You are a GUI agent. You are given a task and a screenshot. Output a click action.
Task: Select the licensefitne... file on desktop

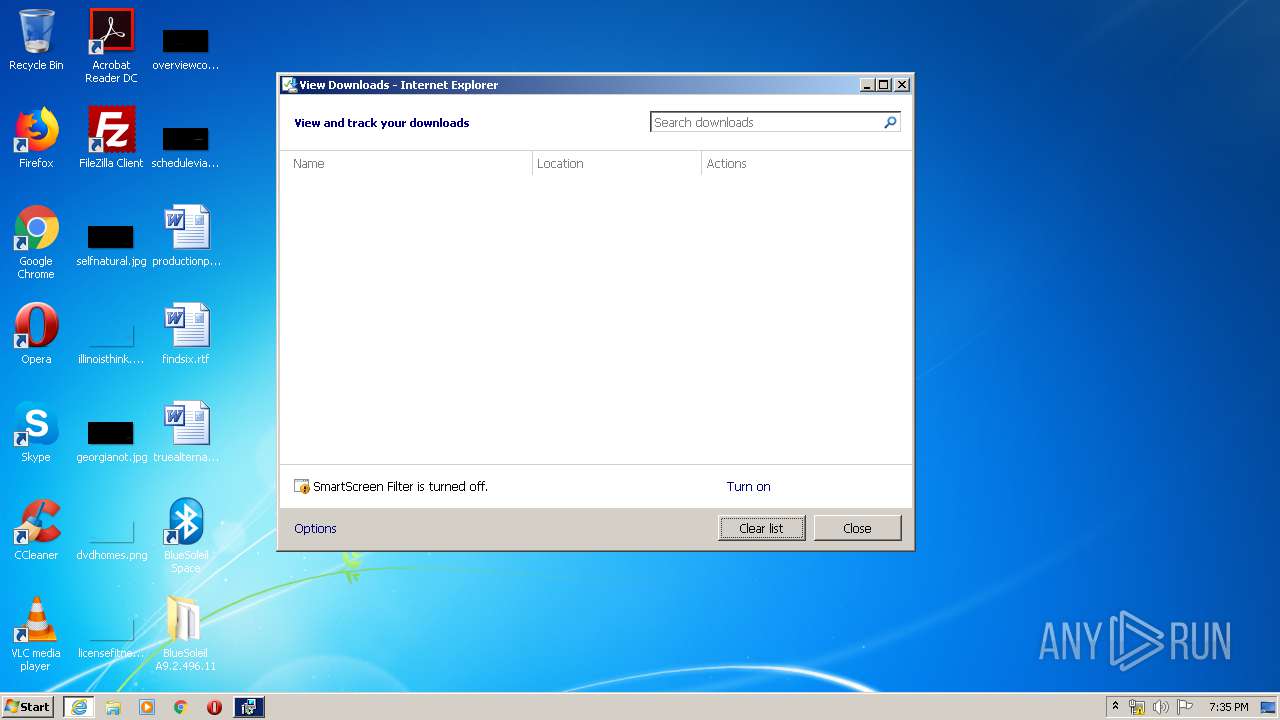(111, 636)
